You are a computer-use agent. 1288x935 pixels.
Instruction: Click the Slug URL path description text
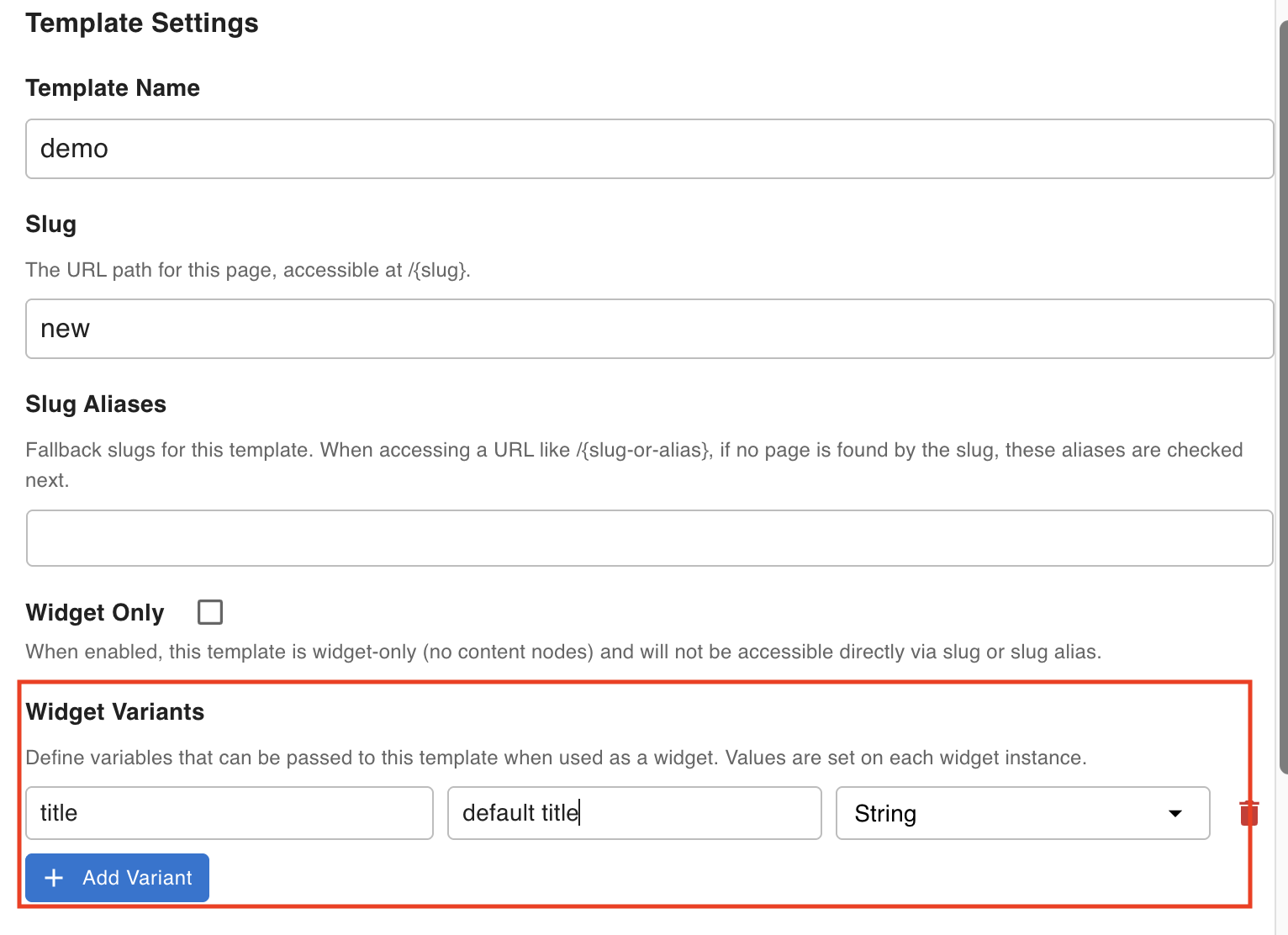tap(248, 270)
